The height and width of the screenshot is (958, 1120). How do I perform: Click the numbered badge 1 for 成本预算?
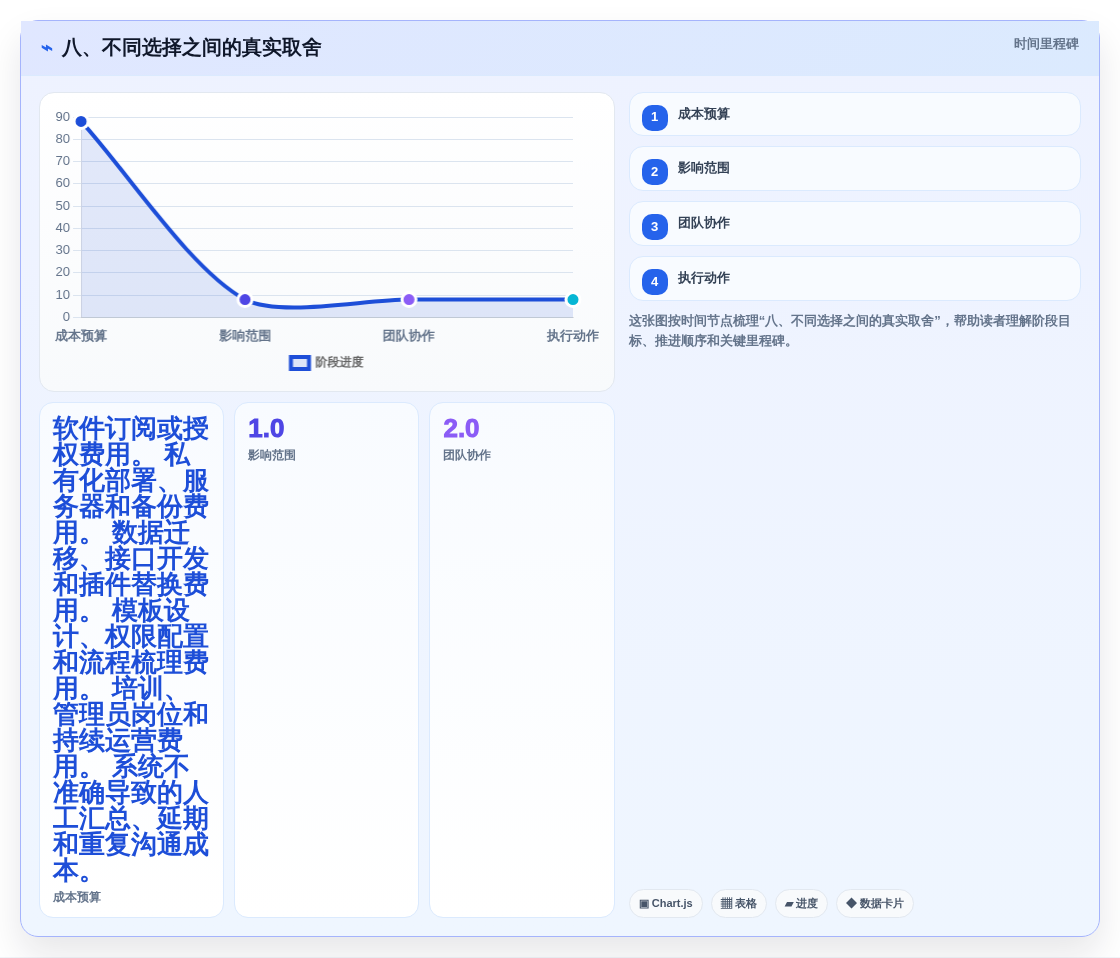pos(654,117)
